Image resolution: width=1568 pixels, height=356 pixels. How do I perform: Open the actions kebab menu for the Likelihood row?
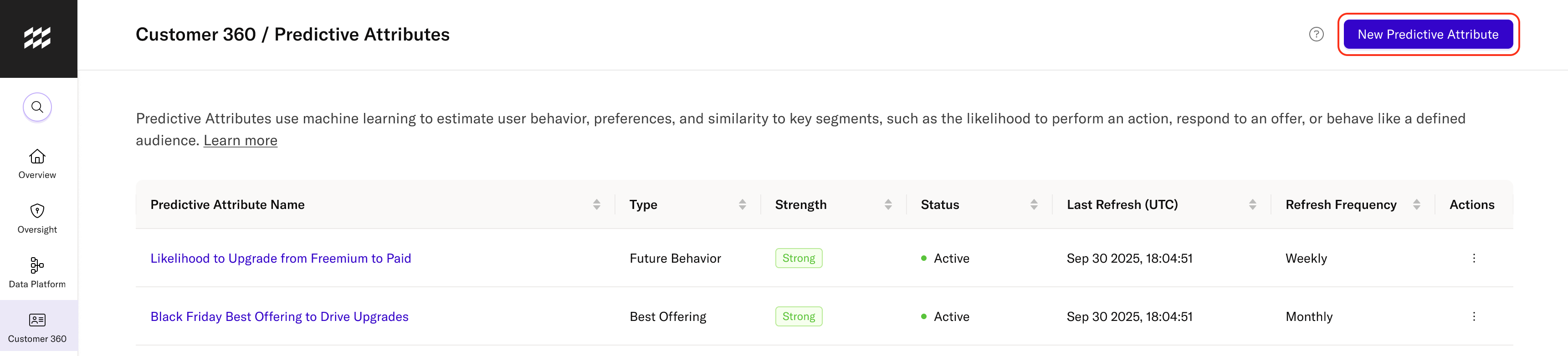tap(1474, 258)
